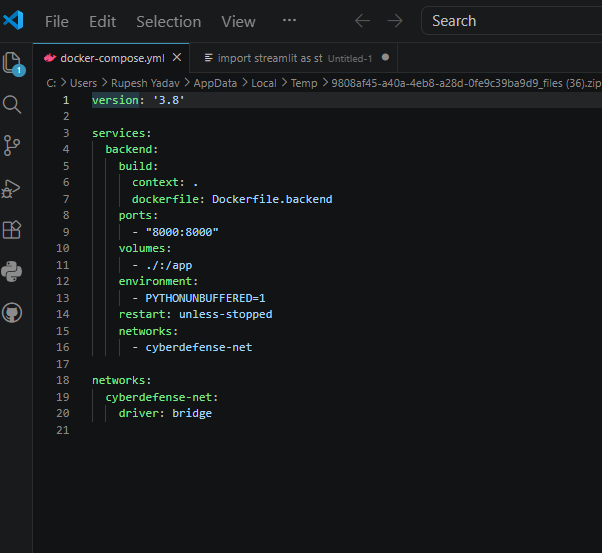Click the 'dockerfile:' key on line 7
602x553 pixels.
pyautogui.click(x=168, y=199)
